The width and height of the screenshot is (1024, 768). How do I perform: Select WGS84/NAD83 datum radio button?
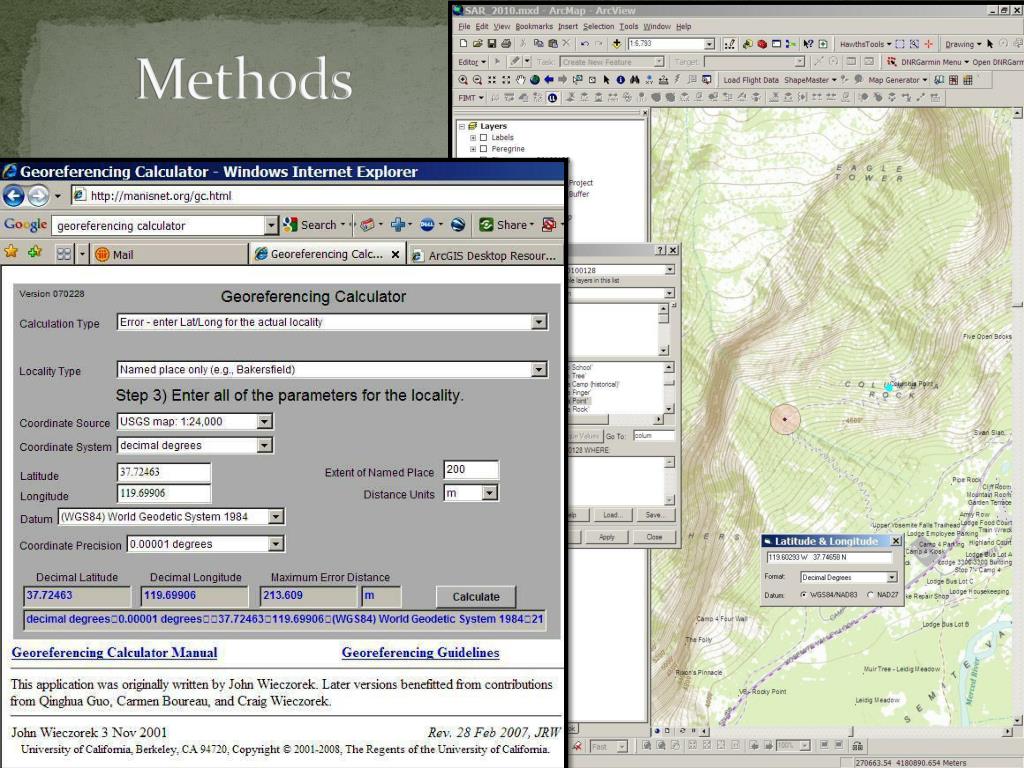(803, 595)
